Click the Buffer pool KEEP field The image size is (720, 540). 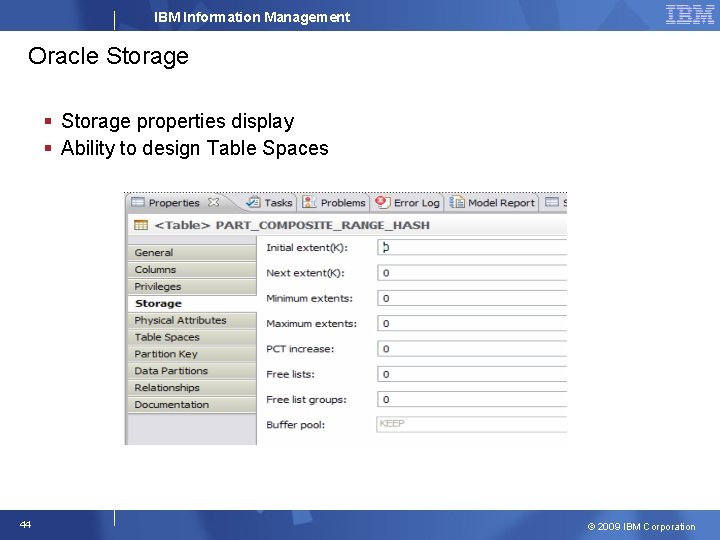tap(472, 424)
